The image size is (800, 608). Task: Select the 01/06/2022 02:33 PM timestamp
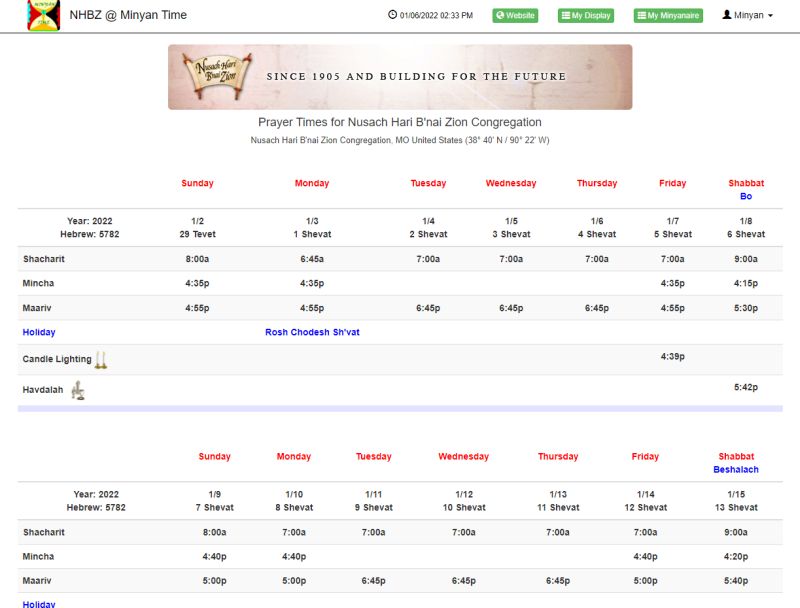(436, 15)
